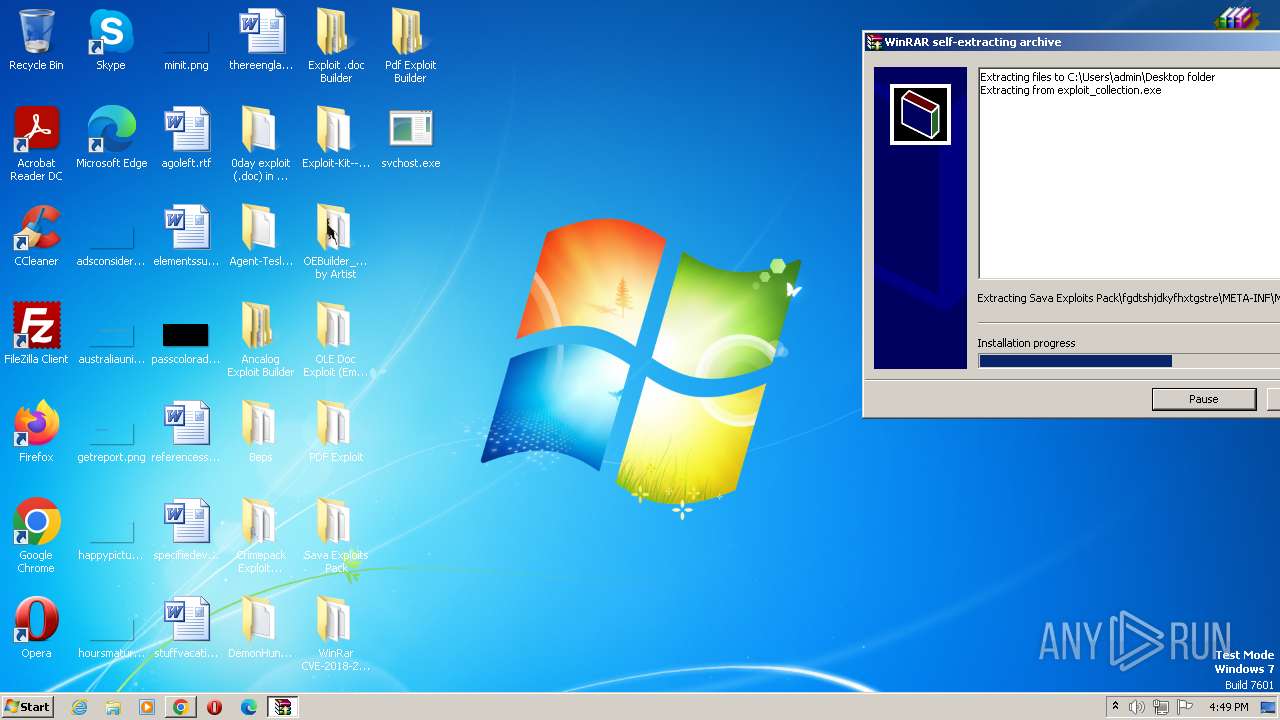Select the thereengla... Word document icon
1280x720 pixels.
(261, 40)
